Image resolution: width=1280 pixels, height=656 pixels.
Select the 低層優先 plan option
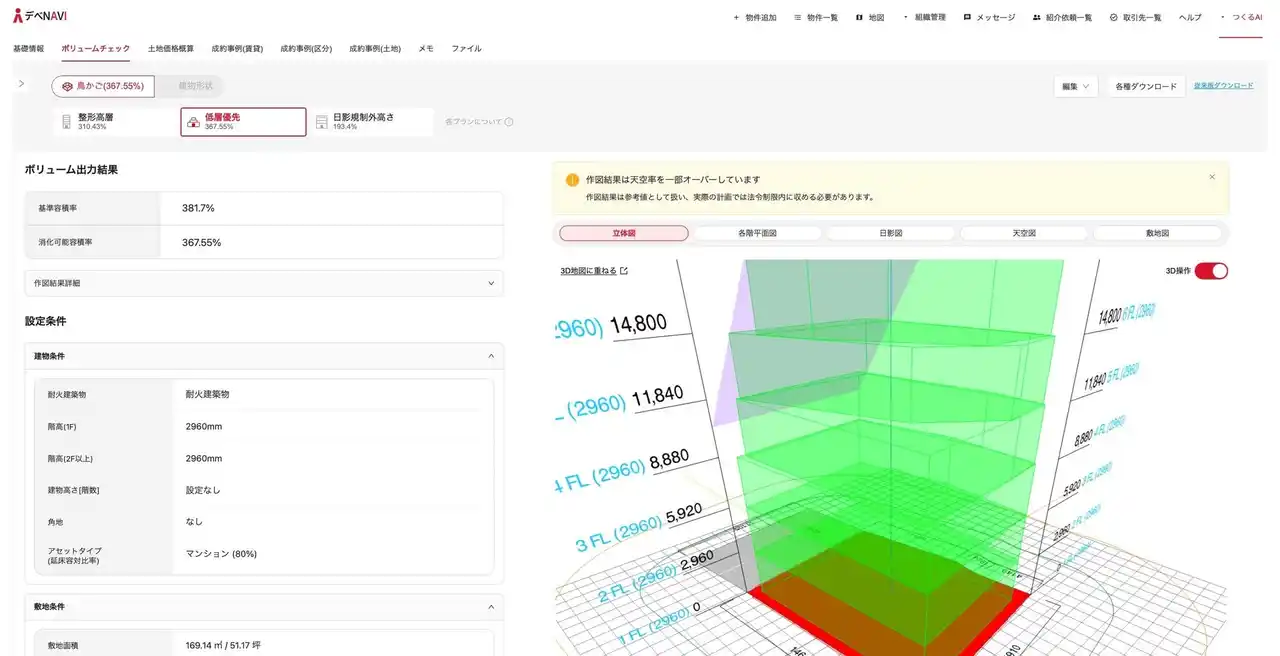pos(242,121)
